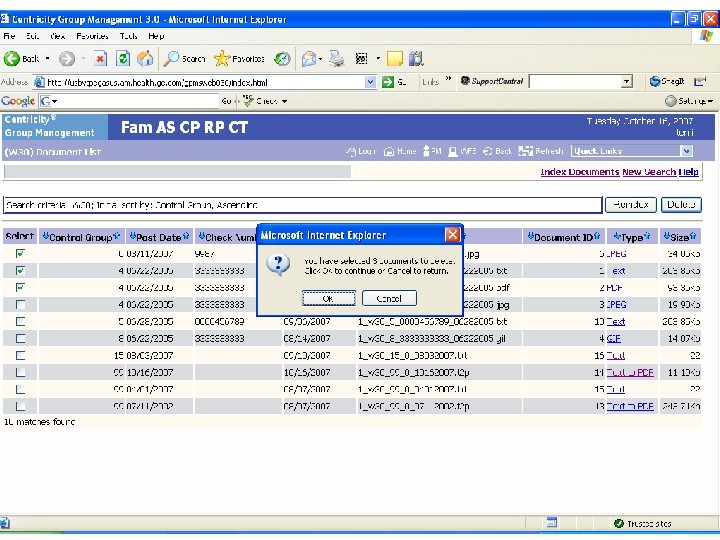Screen dimensions: 720x540
Task: Open the Index Documents link
Action: [579, 172]
